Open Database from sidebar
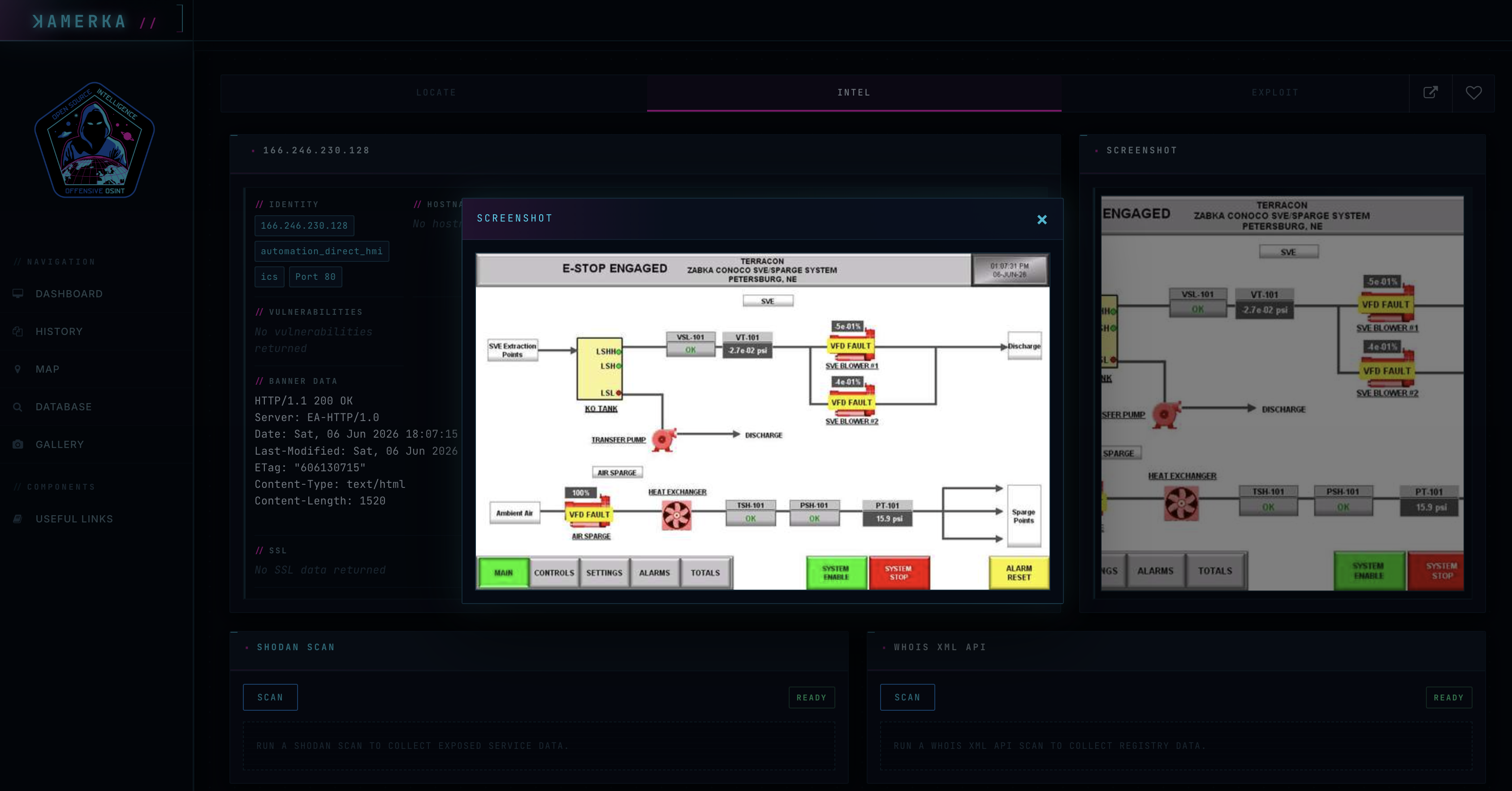Image resolution: width=1512 pixels, height=791 pixels. coord(63,406)
